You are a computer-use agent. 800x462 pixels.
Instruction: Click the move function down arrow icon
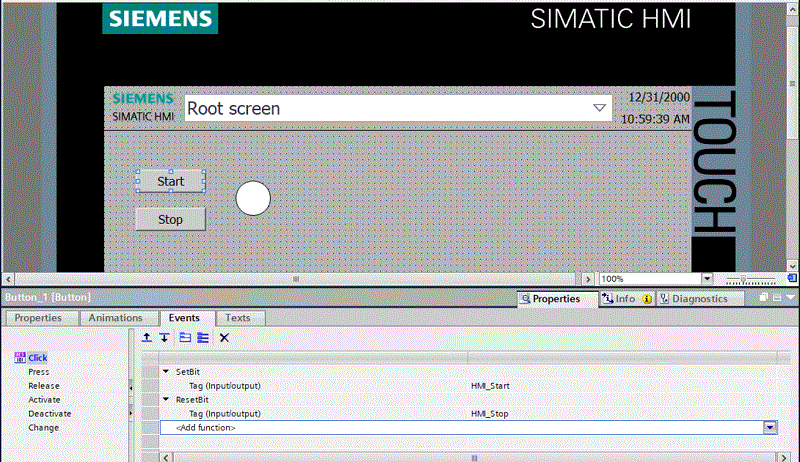(x=164, y=338)
